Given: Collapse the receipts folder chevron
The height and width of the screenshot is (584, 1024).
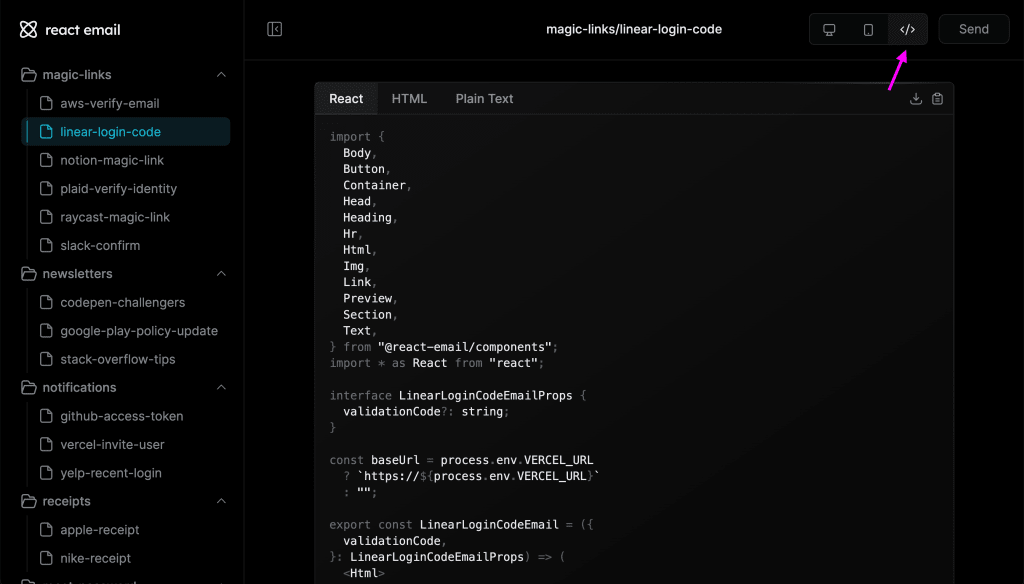Looking at the screenshot, I should tap(221, 501).
